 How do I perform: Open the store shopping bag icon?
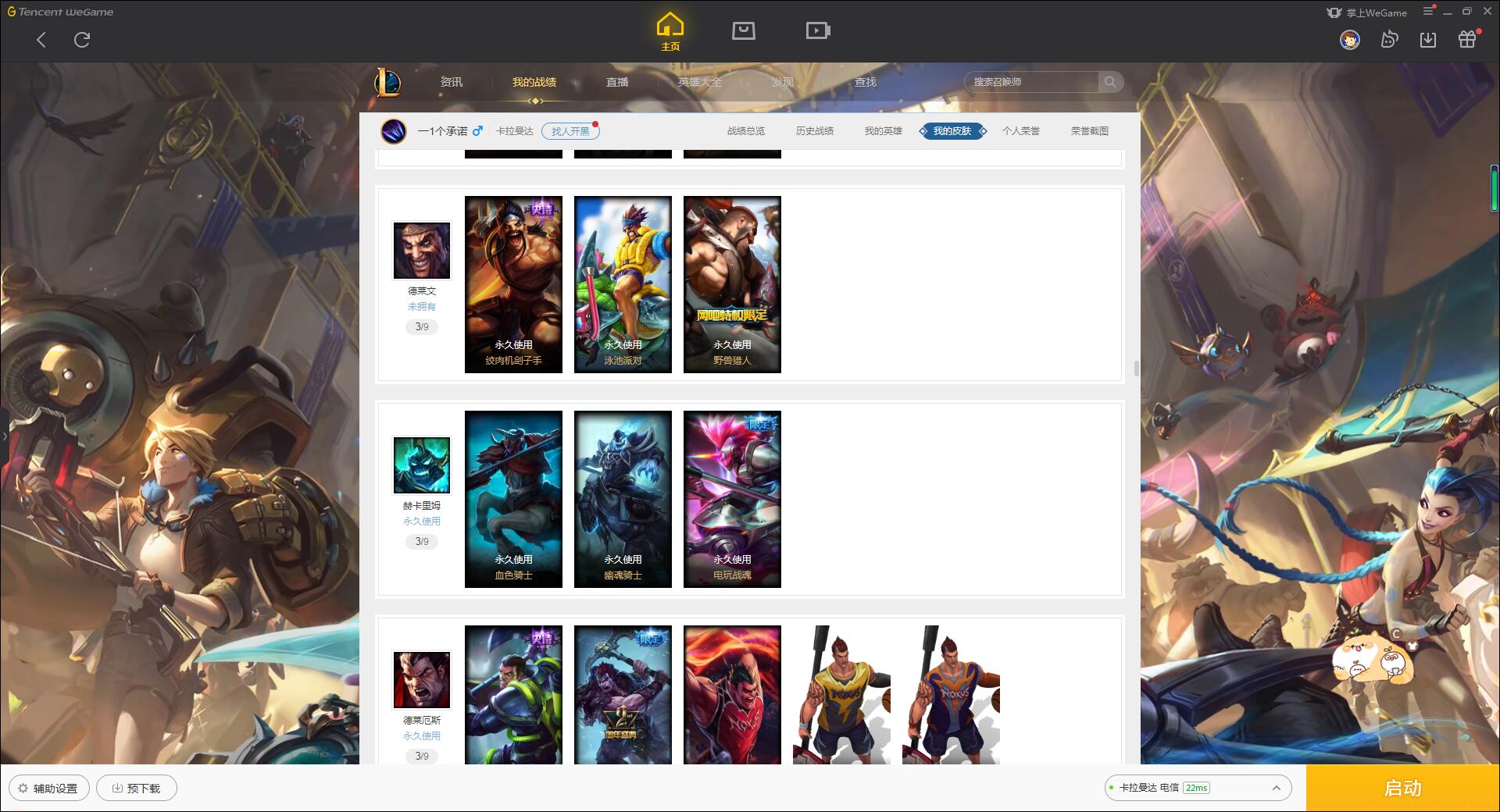coord(744,31)
